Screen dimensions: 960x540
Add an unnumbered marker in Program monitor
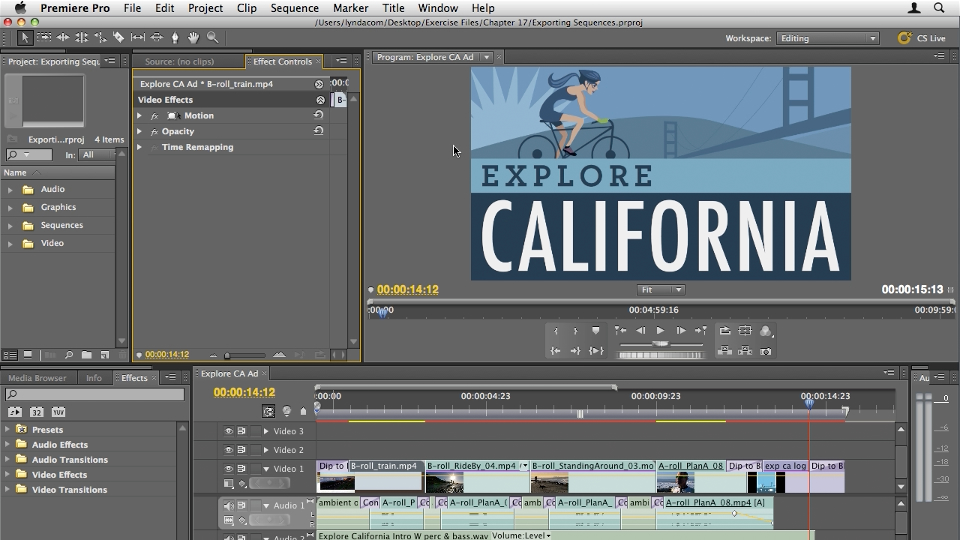click(x=596, y=331)
